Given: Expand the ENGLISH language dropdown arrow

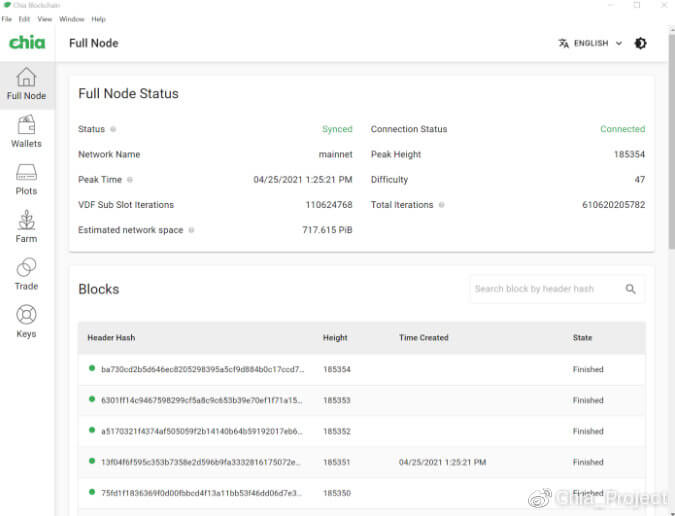Looking at the screenshot, I should pos(619,43).
